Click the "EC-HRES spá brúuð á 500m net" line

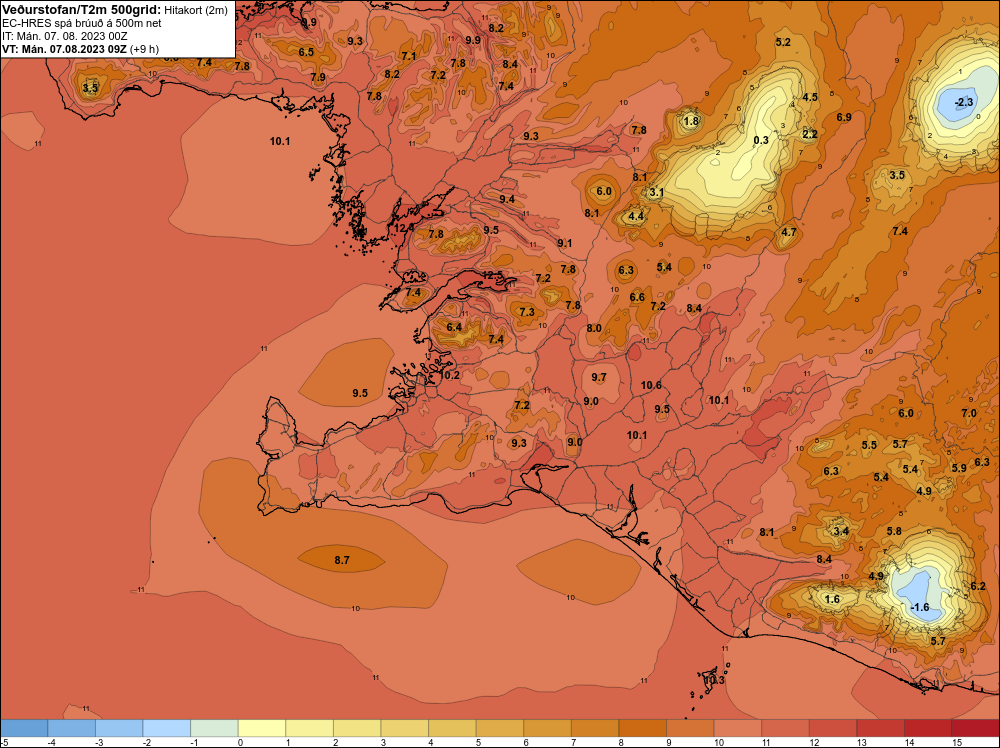[x=82, y=23]
